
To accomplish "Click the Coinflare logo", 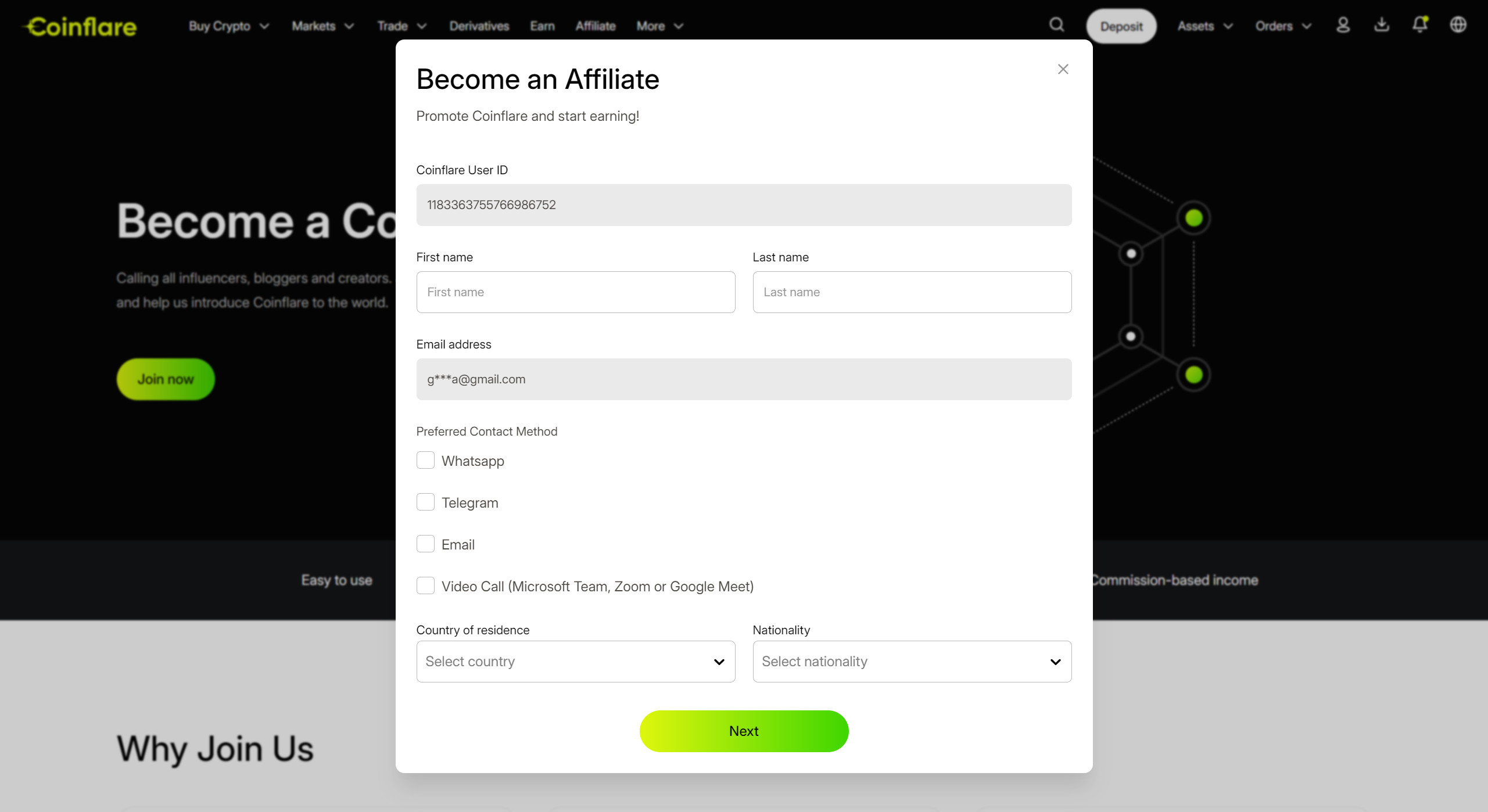I will click(x=80, y=27).
